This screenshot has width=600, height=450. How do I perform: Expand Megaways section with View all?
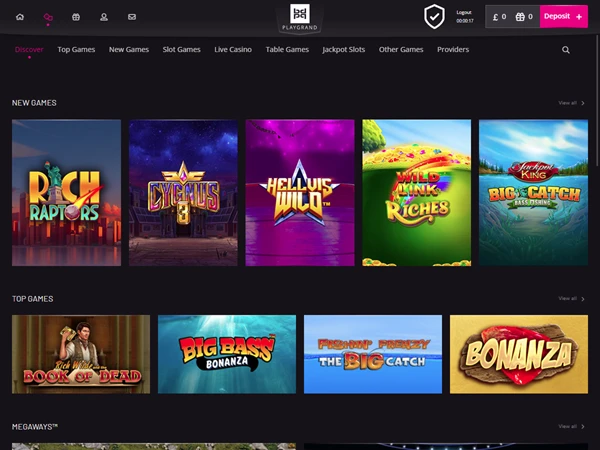tap(571, 427)
